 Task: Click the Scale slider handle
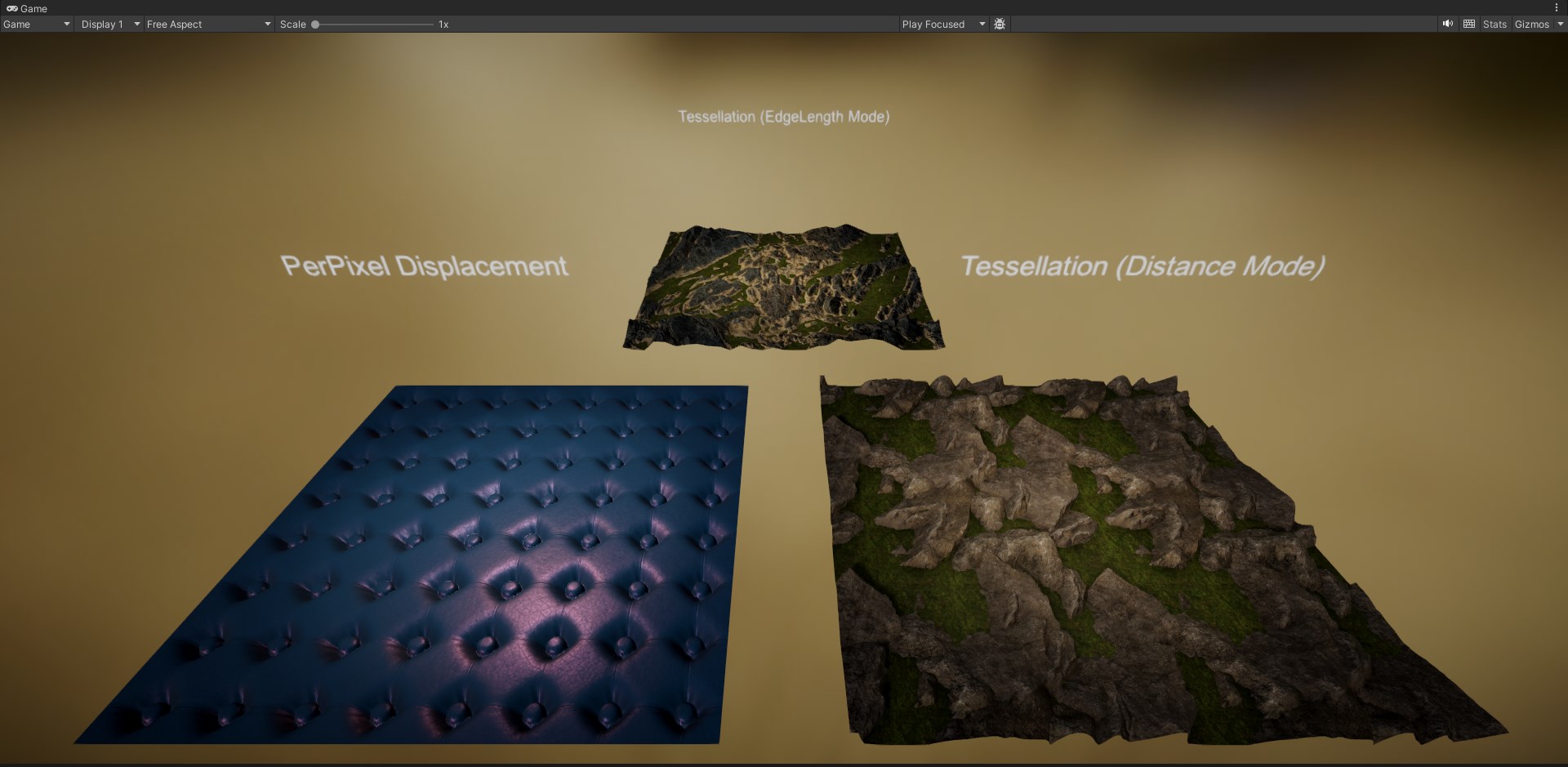pyautogui.click(x=317, y=24)
